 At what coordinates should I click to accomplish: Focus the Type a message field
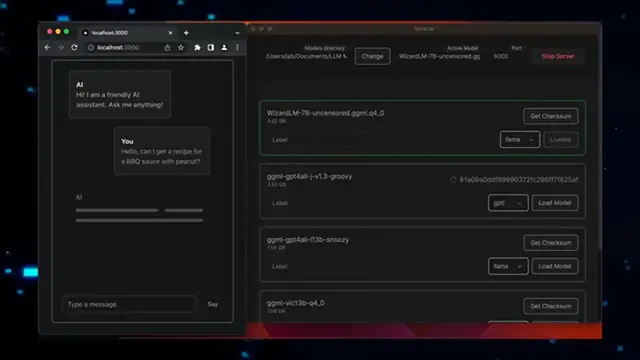coord(129,304)
